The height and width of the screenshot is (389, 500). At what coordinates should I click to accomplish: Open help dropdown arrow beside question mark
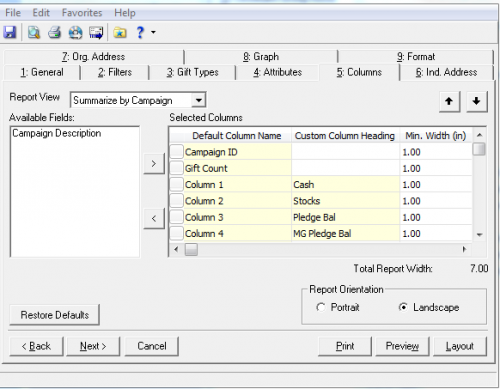click(153, 32)
